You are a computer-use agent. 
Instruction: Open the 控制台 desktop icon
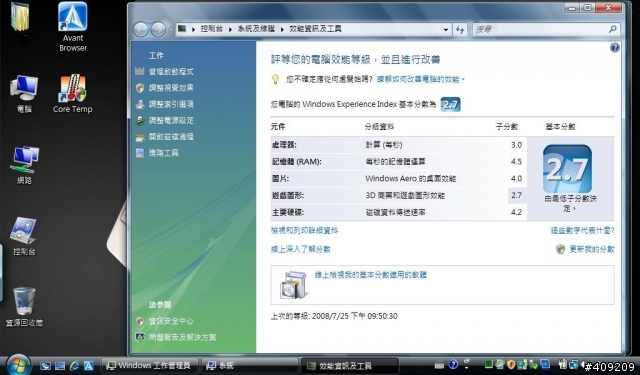pos(24,236)
